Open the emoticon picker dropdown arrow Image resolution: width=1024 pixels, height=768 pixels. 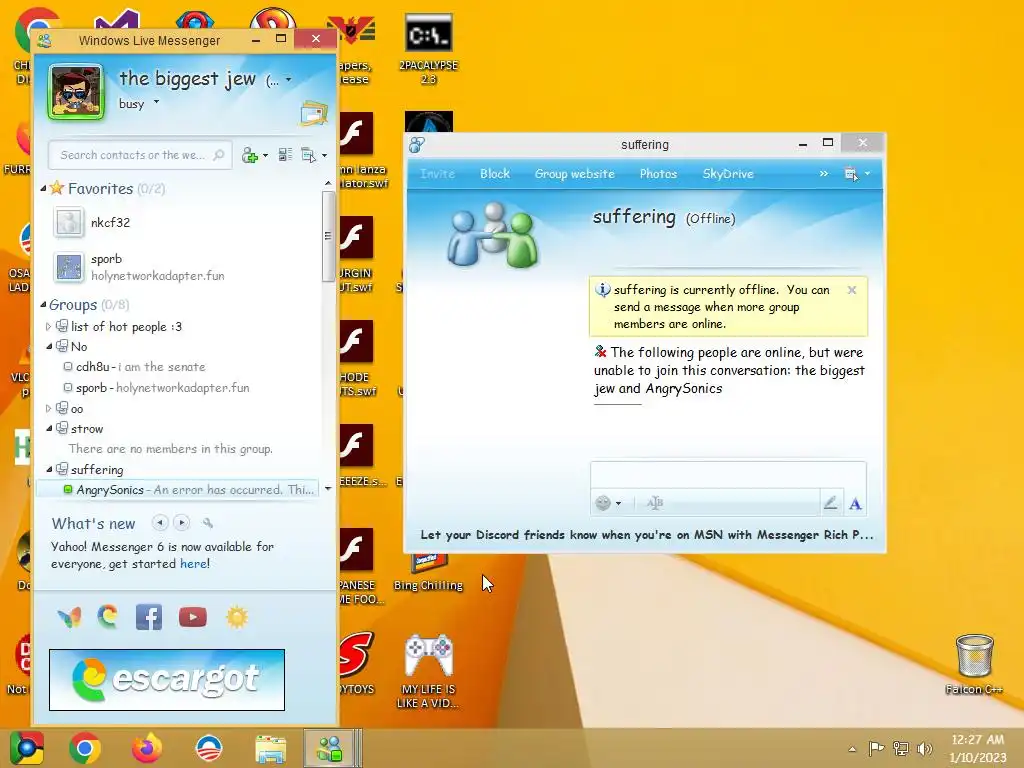click(618, 503)
